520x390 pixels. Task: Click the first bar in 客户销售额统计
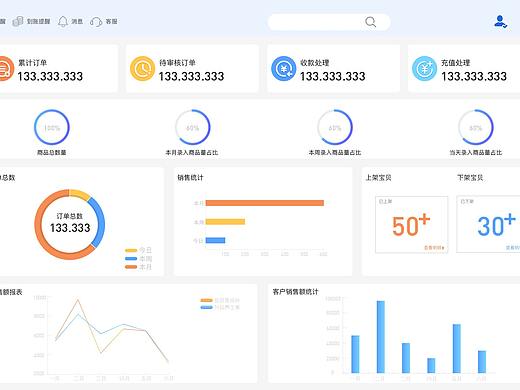point(355,354)
